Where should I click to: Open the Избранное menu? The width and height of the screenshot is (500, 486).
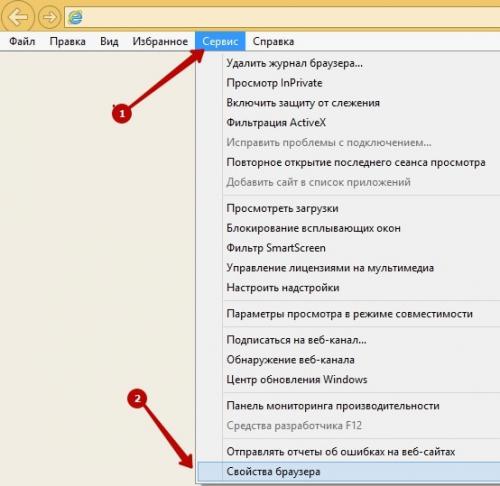coord(160,41)
